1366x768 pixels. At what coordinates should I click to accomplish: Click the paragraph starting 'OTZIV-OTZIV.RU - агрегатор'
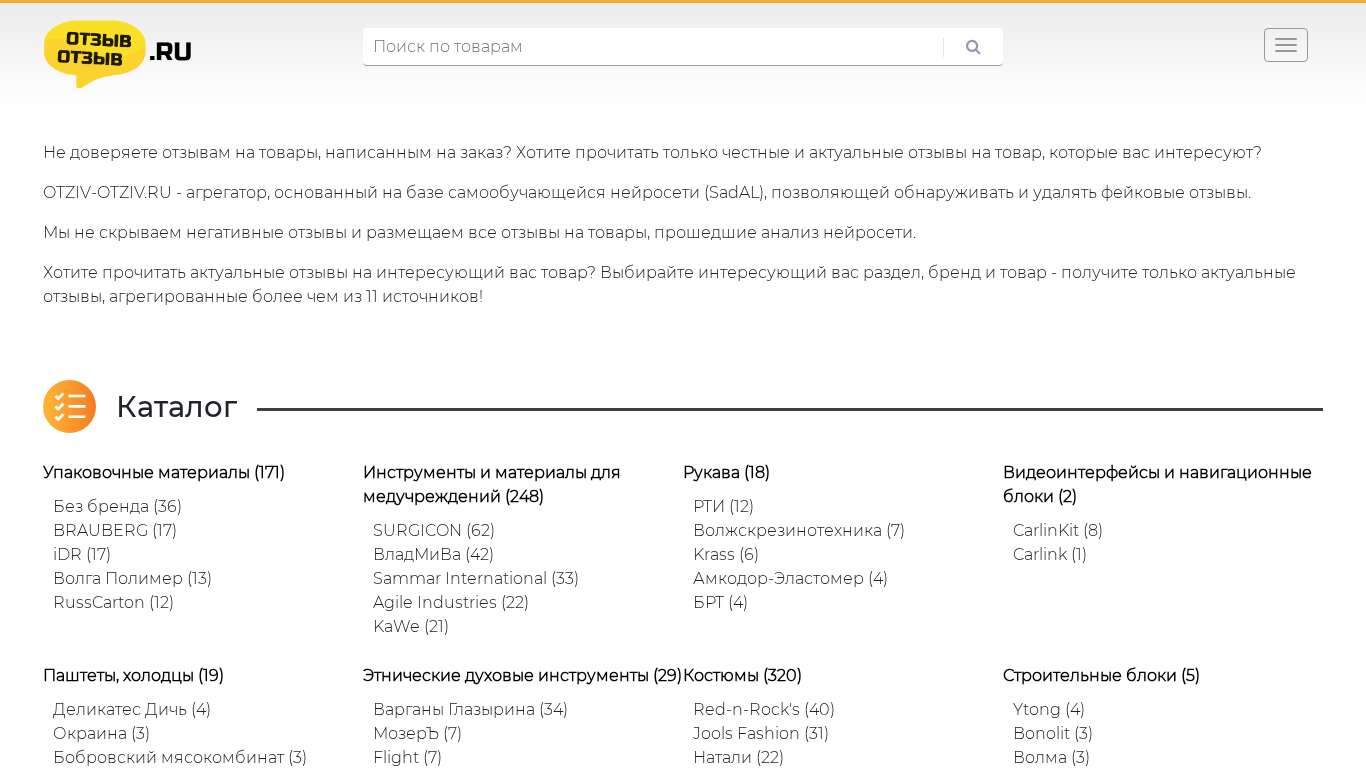coord(647,193)
